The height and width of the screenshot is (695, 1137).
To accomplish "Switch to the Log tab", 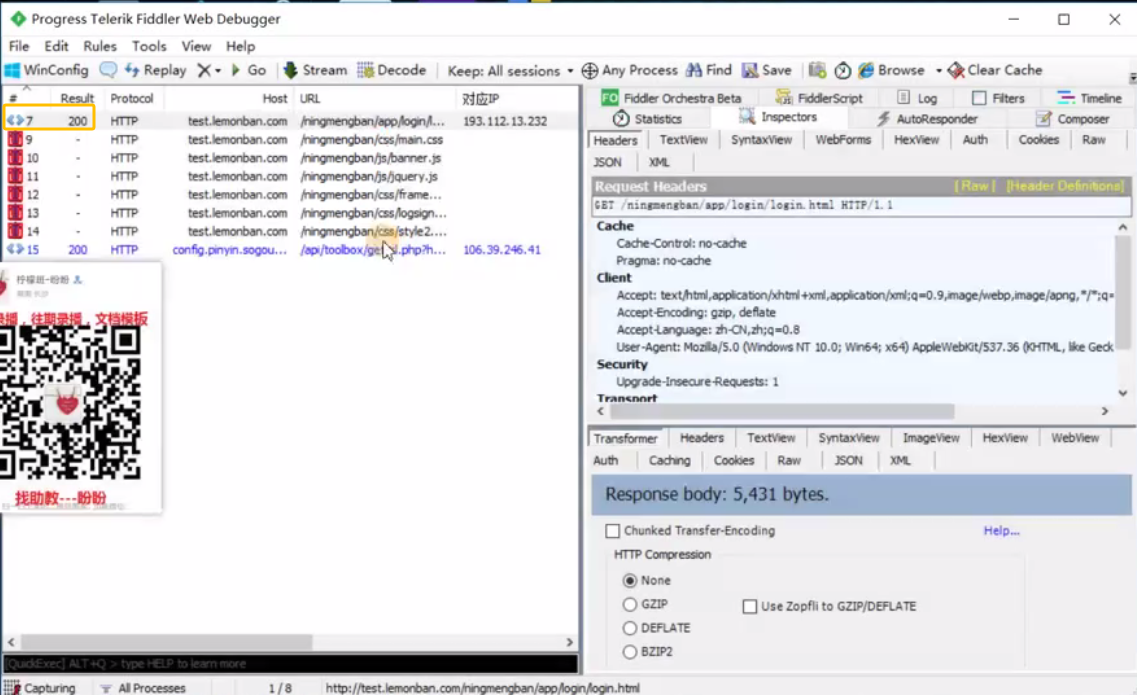I will pyautogui.click(x=917, y=98).
